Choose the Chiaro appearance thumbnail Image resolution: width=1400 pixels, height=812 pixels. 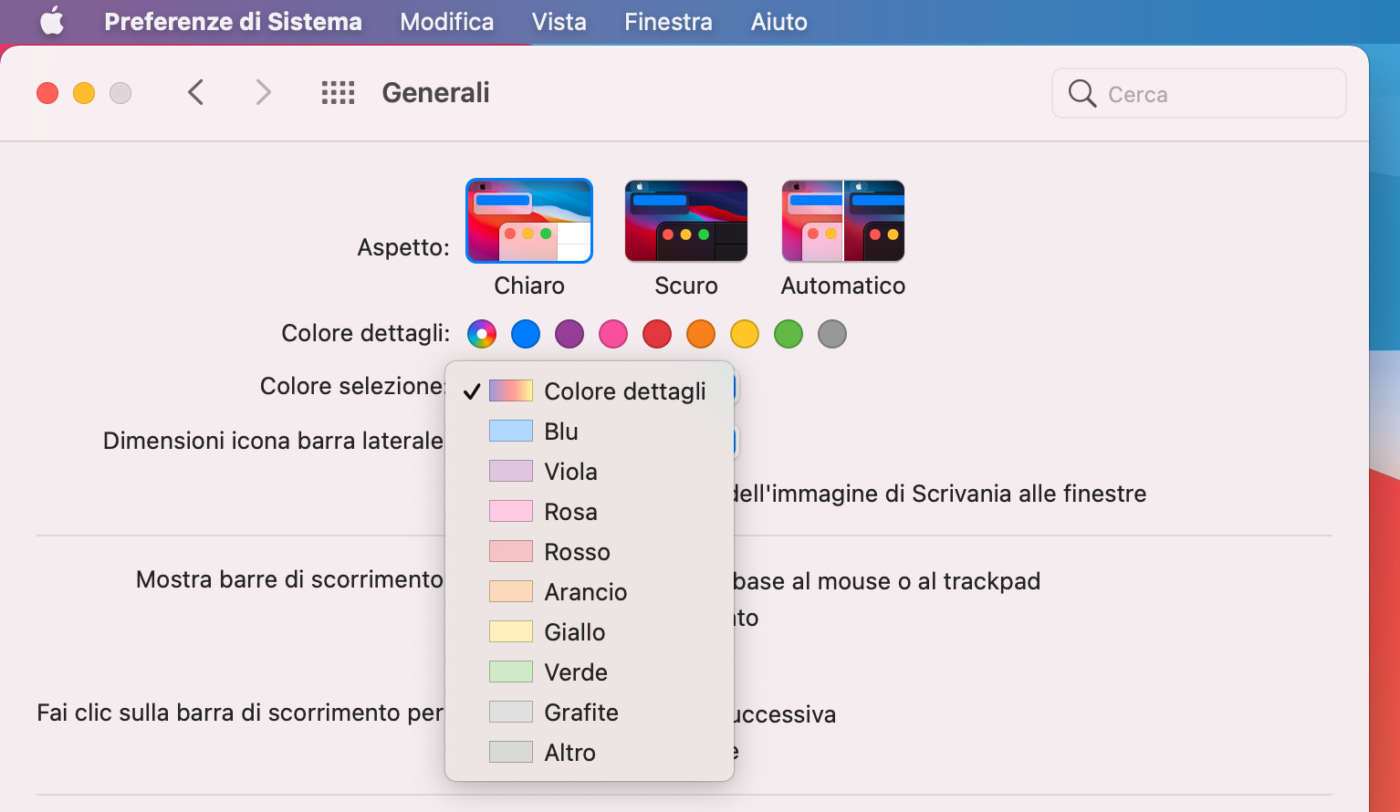coord(529,221)
